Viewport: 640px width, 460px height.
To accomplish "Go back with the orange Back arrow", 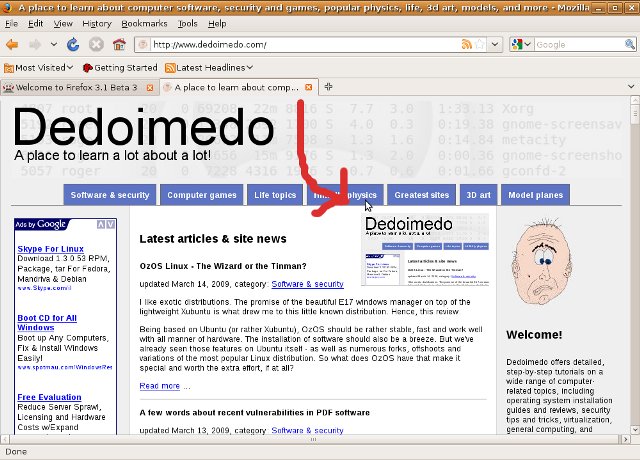I will [x=12, y=44].
